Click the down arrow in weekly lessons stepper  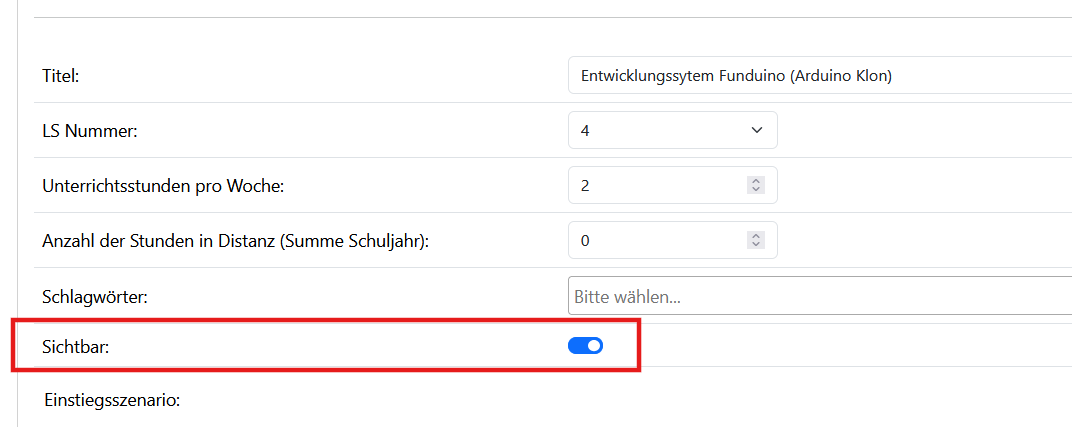click(x=756, y=189)
